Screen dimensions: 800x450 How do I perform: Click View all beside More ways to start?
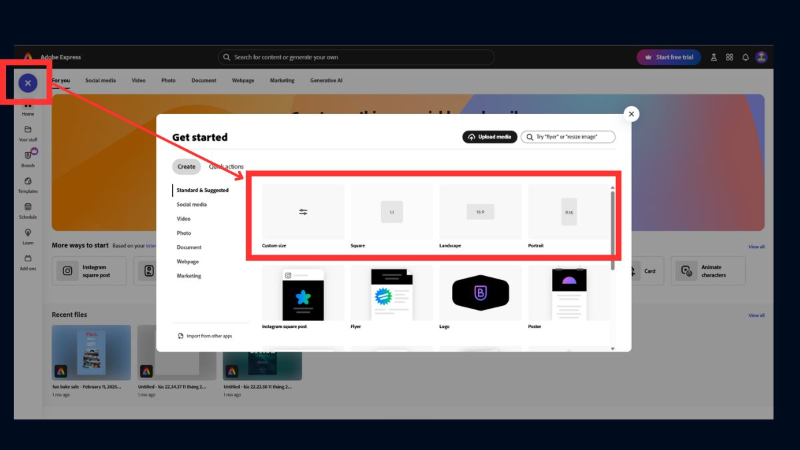(x=756, y=246)
